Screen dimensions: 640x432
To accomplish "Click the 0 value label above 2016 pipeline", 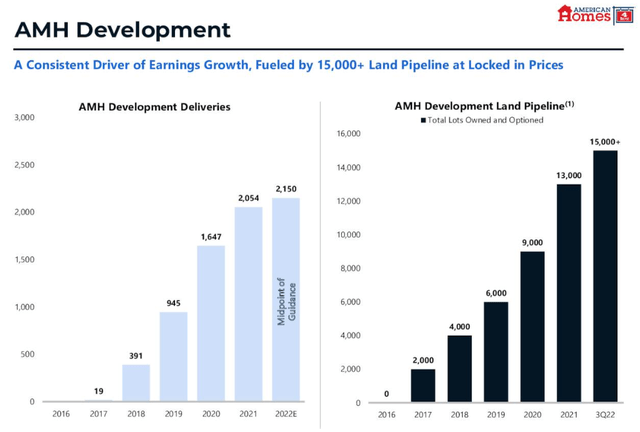I will (387, 394).
